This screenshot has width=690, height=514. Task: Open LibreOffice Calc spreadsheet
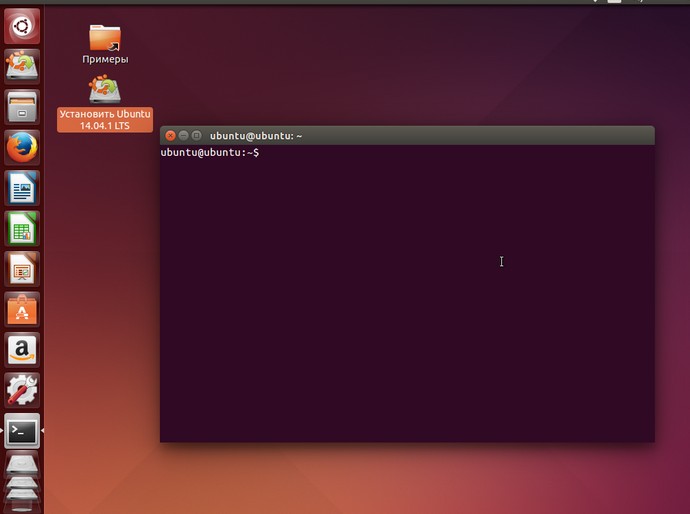tap(22, 228)
